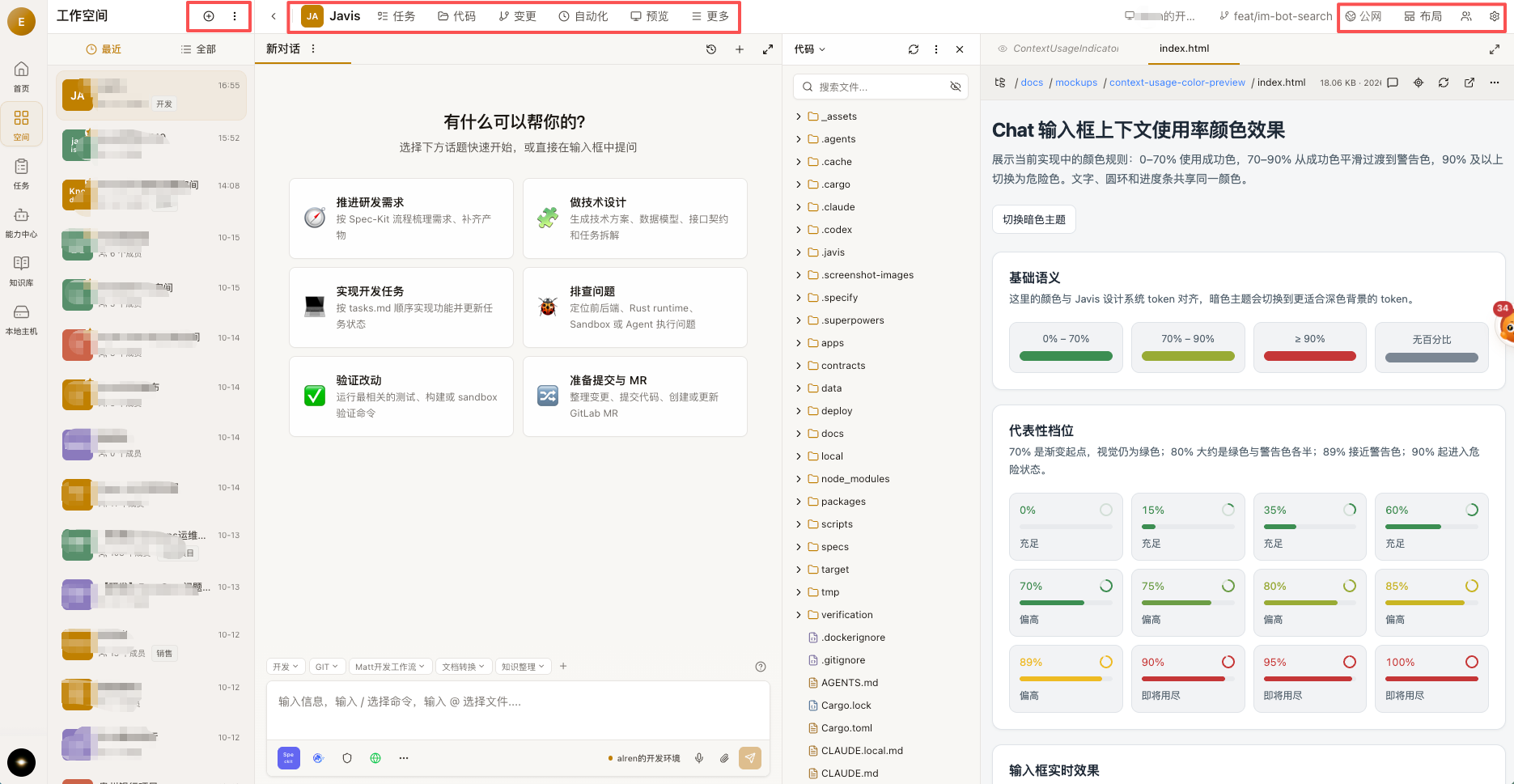Switch to the 变更 tab
This screenshot has width=1514, height=784.
tap(517, 16)
